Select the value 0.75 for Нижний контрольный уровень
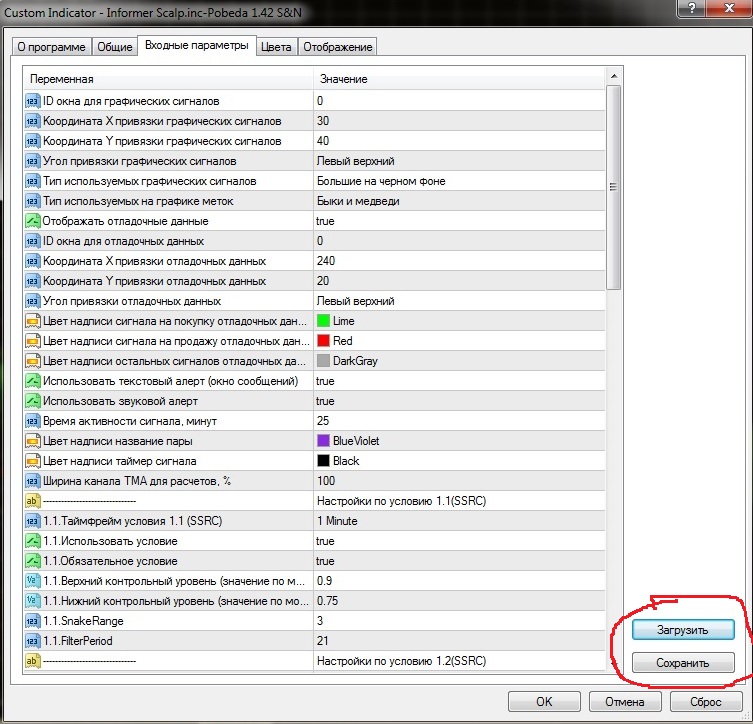The height and width of the screenshot is (724, 753). click(327, 601)
